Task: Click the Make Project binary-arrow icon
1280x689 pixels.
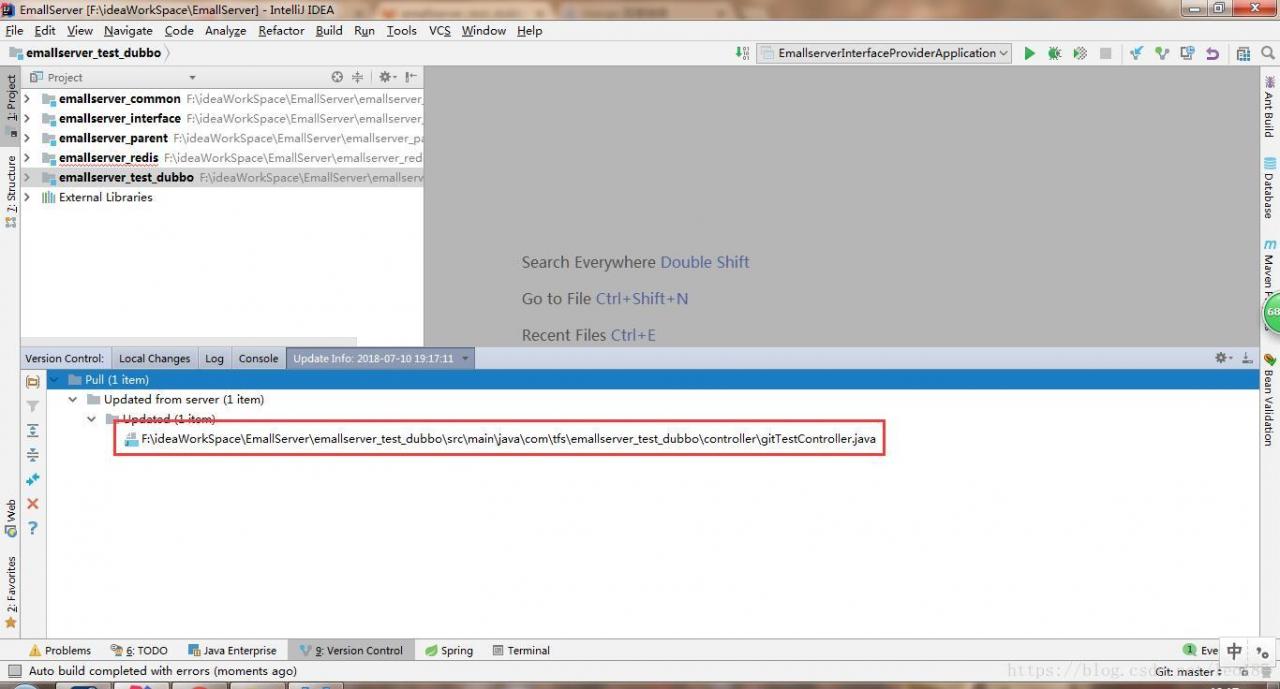Action: click(742, 53)
